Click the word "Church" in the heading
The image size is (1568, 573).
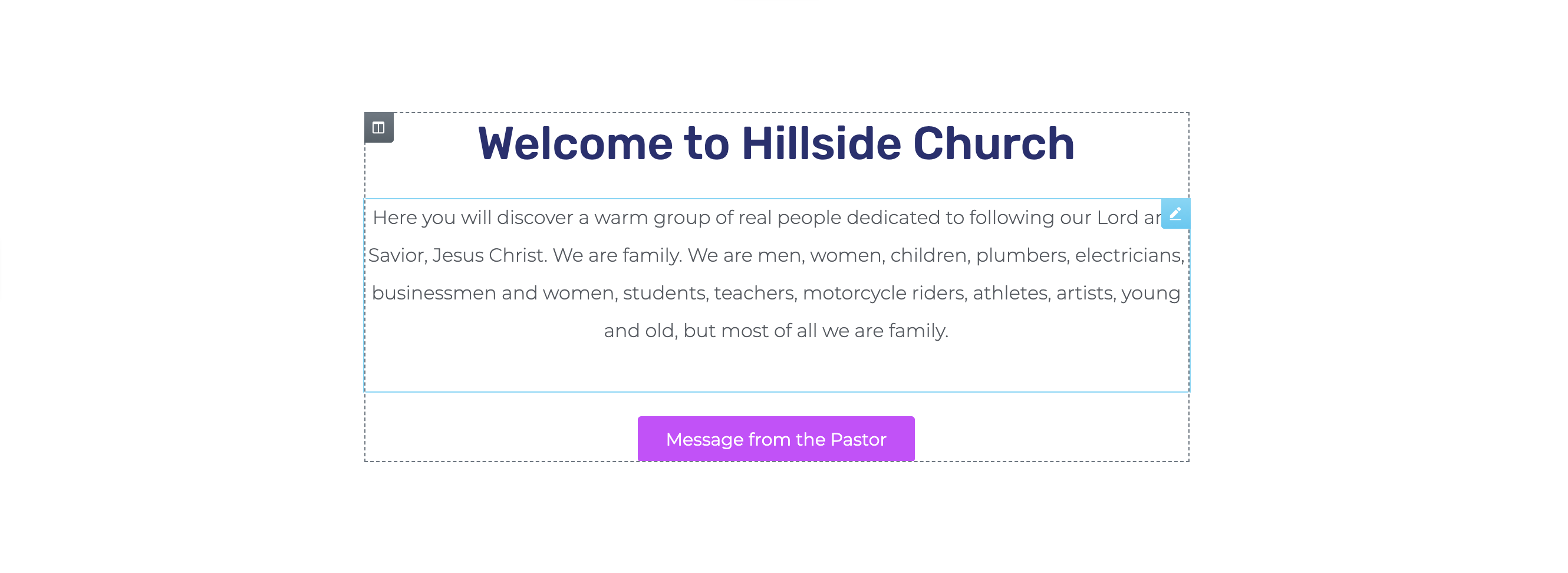point(993,144)
